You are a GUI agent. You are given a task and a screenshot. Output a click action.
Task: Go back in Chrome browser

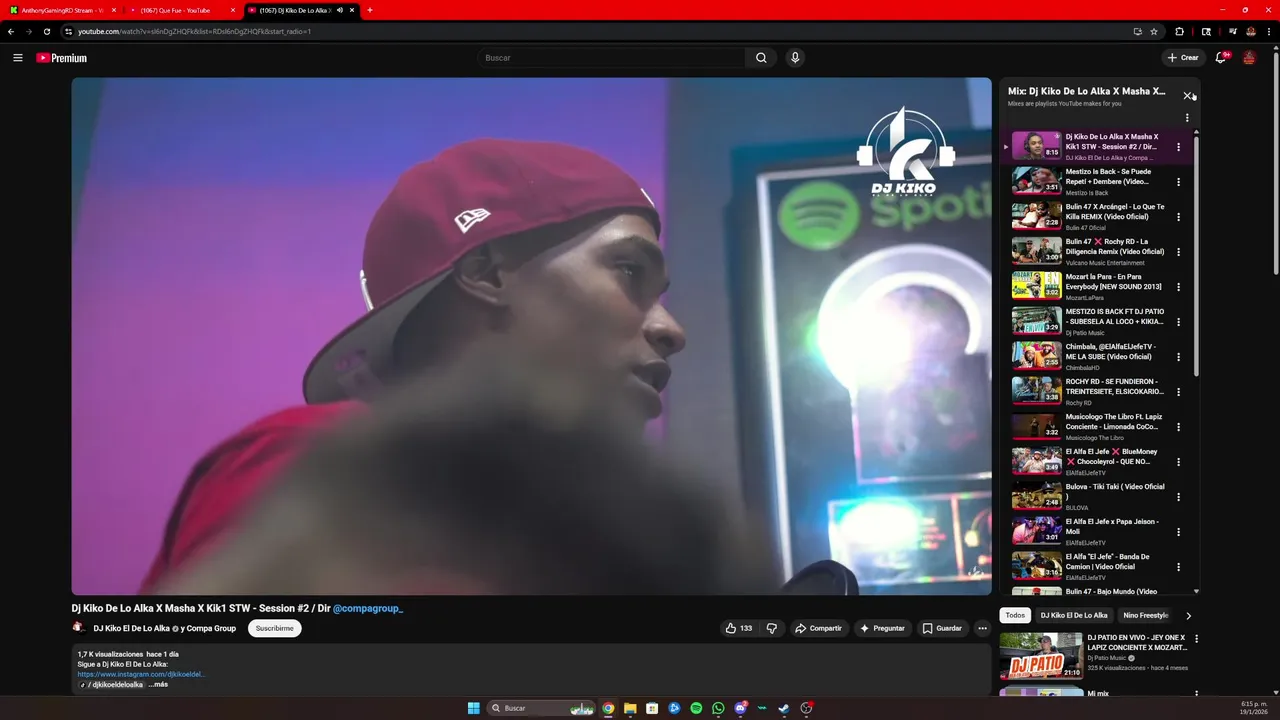coord(11,31)
